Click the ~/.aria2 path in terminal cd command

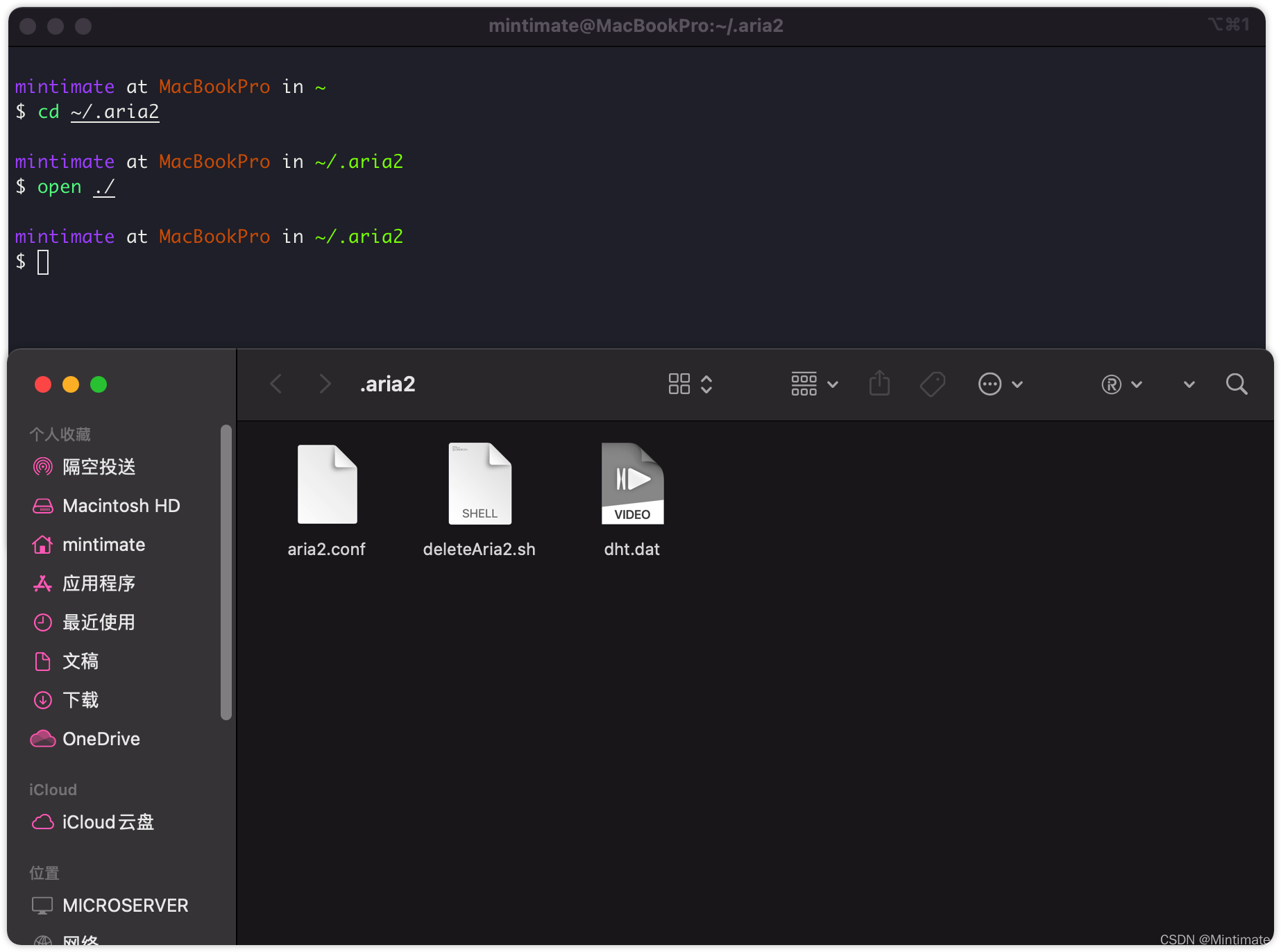point(115,112)
